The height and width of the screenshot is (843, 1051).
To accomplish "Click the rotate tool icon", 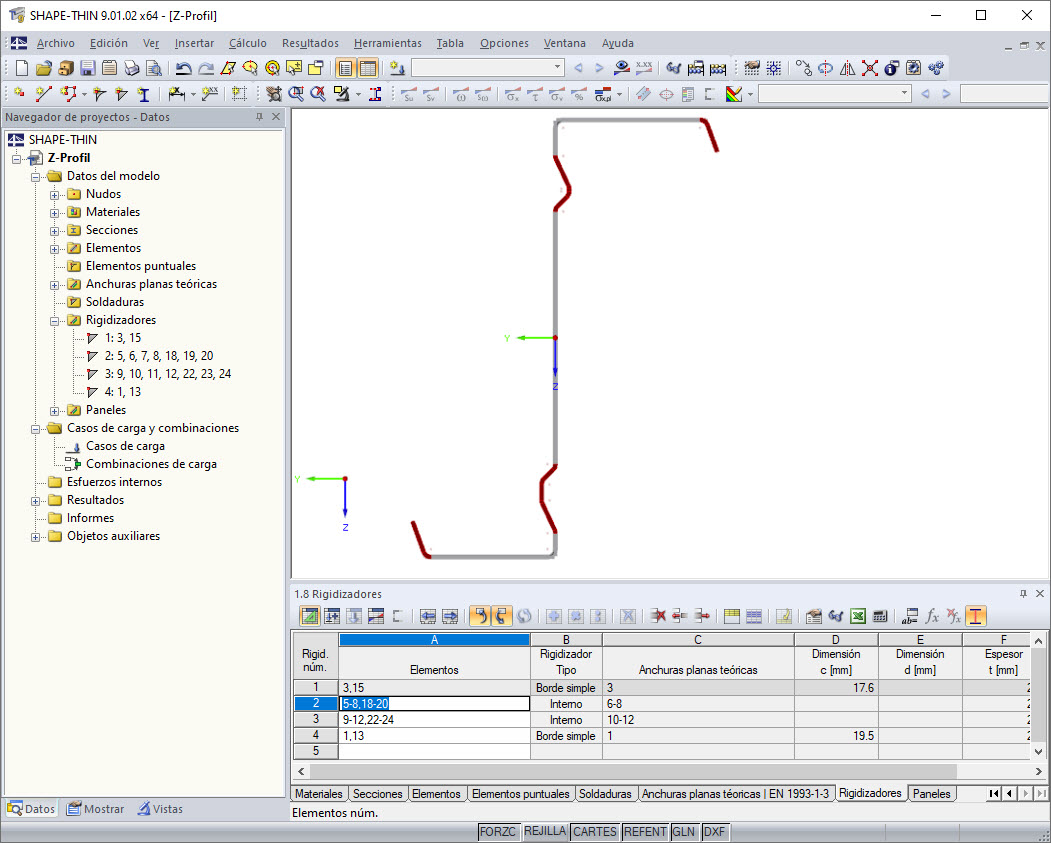I will point(825,68).
